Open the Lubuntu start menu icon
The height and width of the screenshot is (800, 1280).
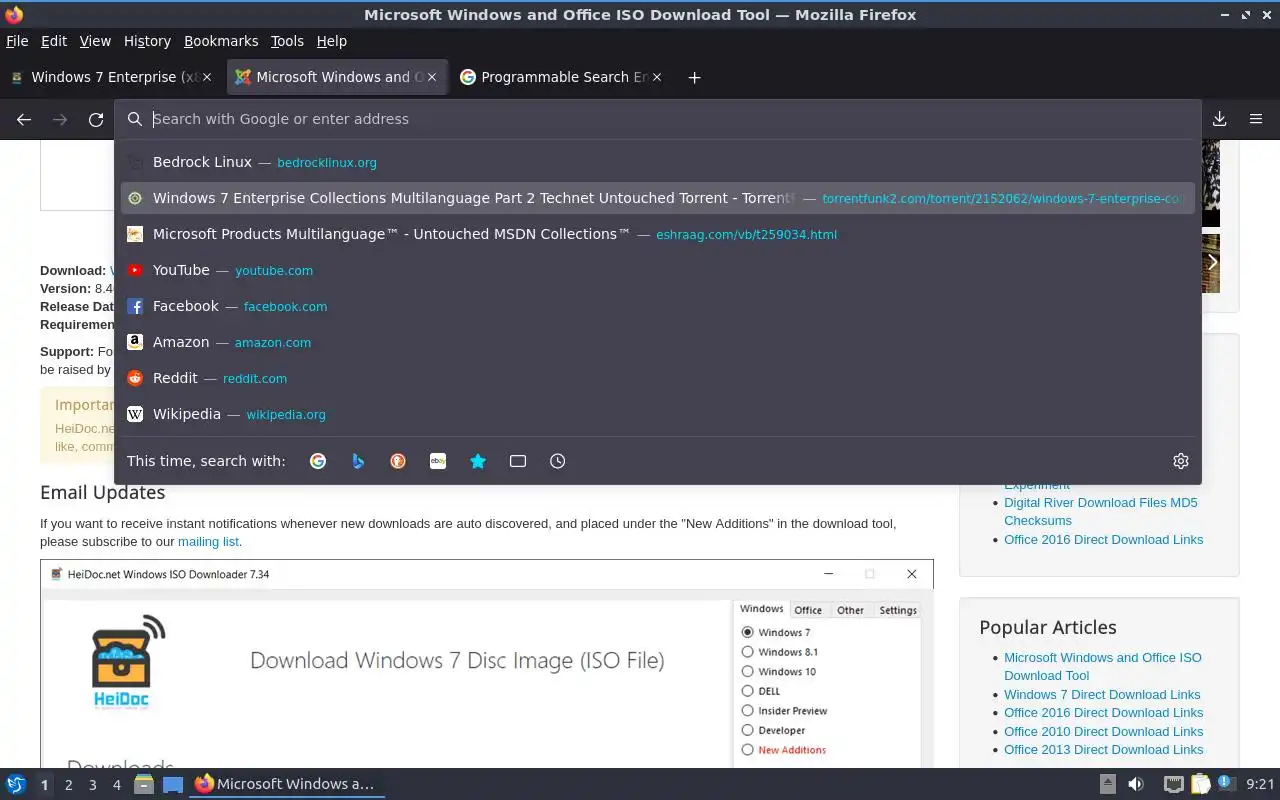tap(16, 784)
